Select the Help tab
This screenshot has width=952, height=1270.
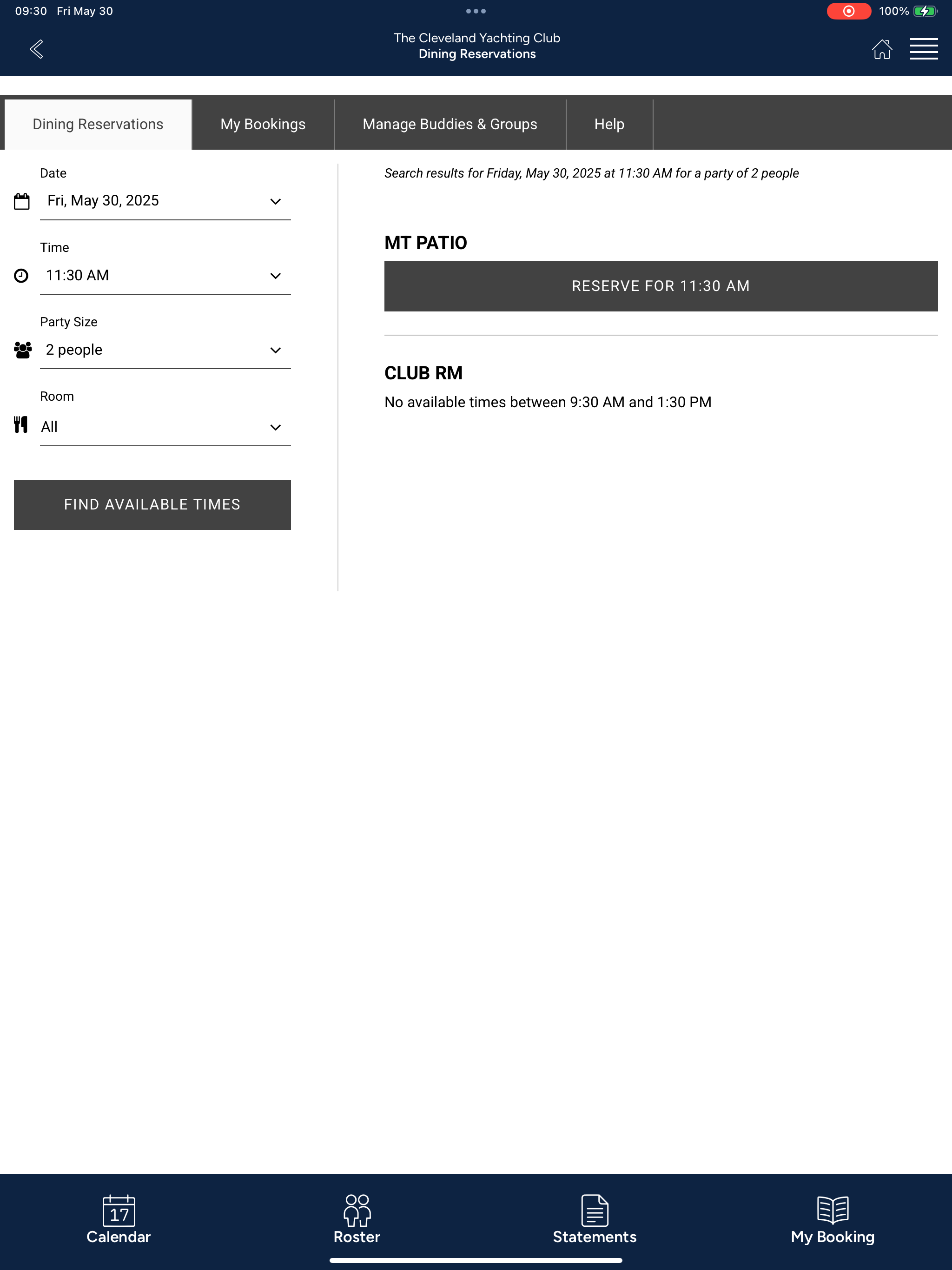[x=609, y=124]
